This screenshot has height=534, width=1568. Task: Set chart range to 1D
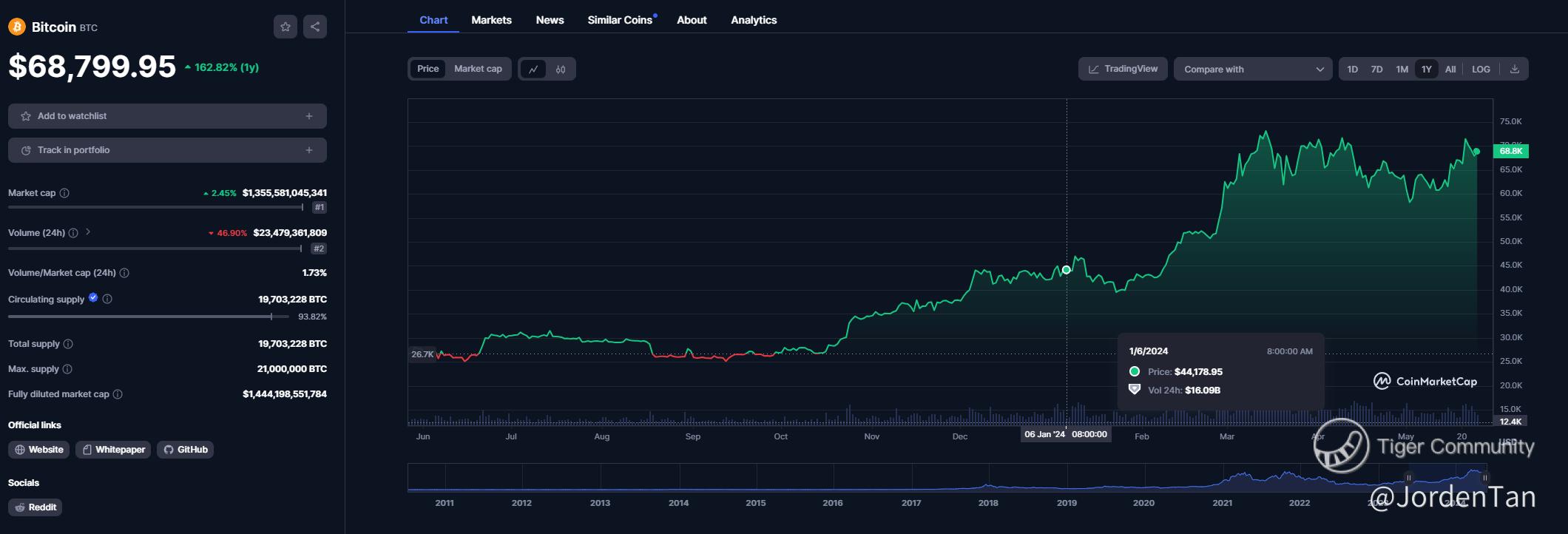click(1352, 69)
